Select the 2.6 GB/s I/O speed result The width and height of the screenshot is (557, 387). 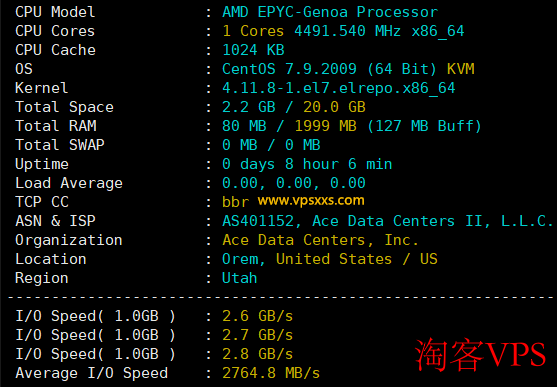point(258,316)
